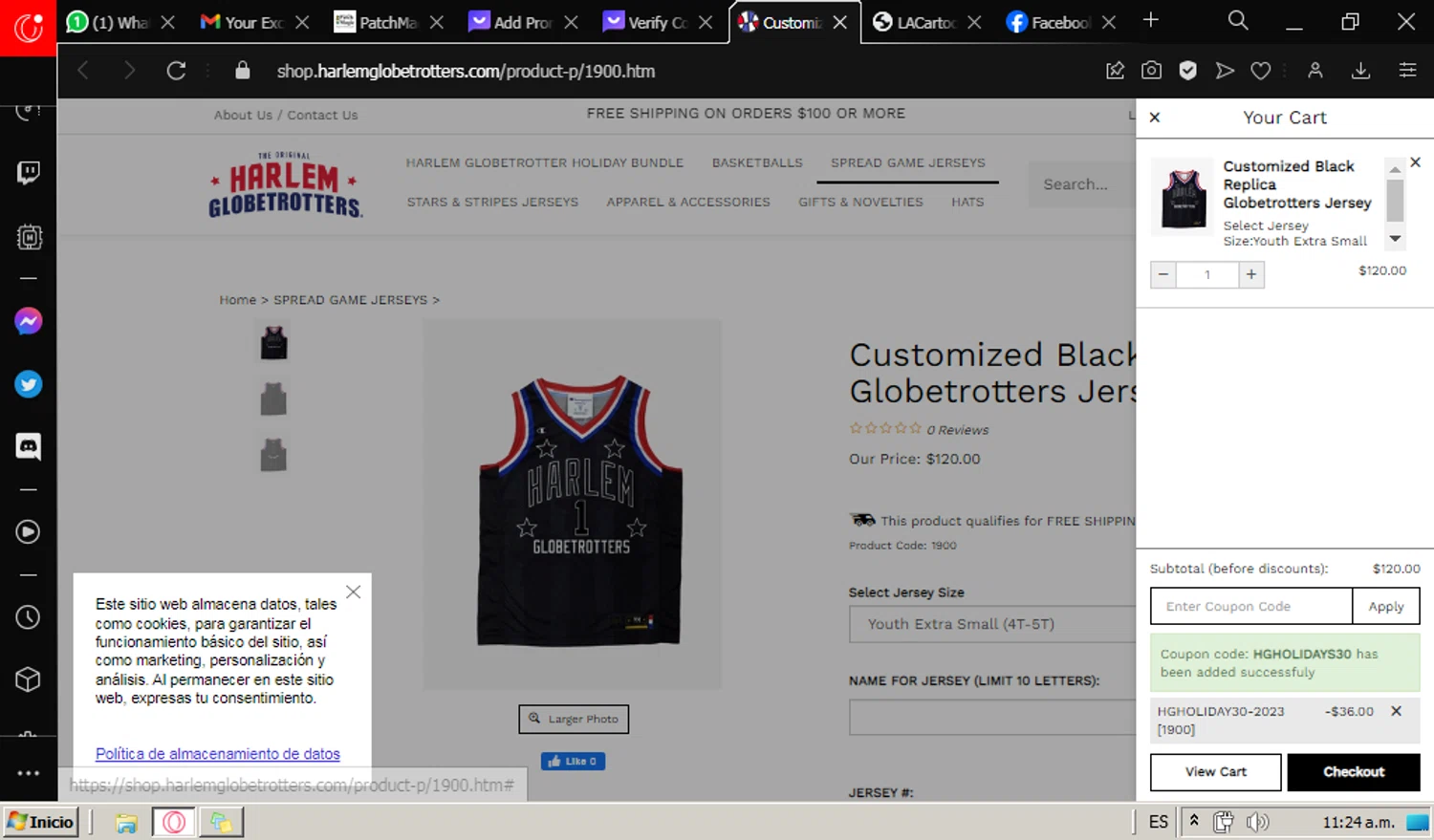Viewport: 1434px width, 840px height.
Task: Open a new tab
Action: click(x=1151, y=20)
